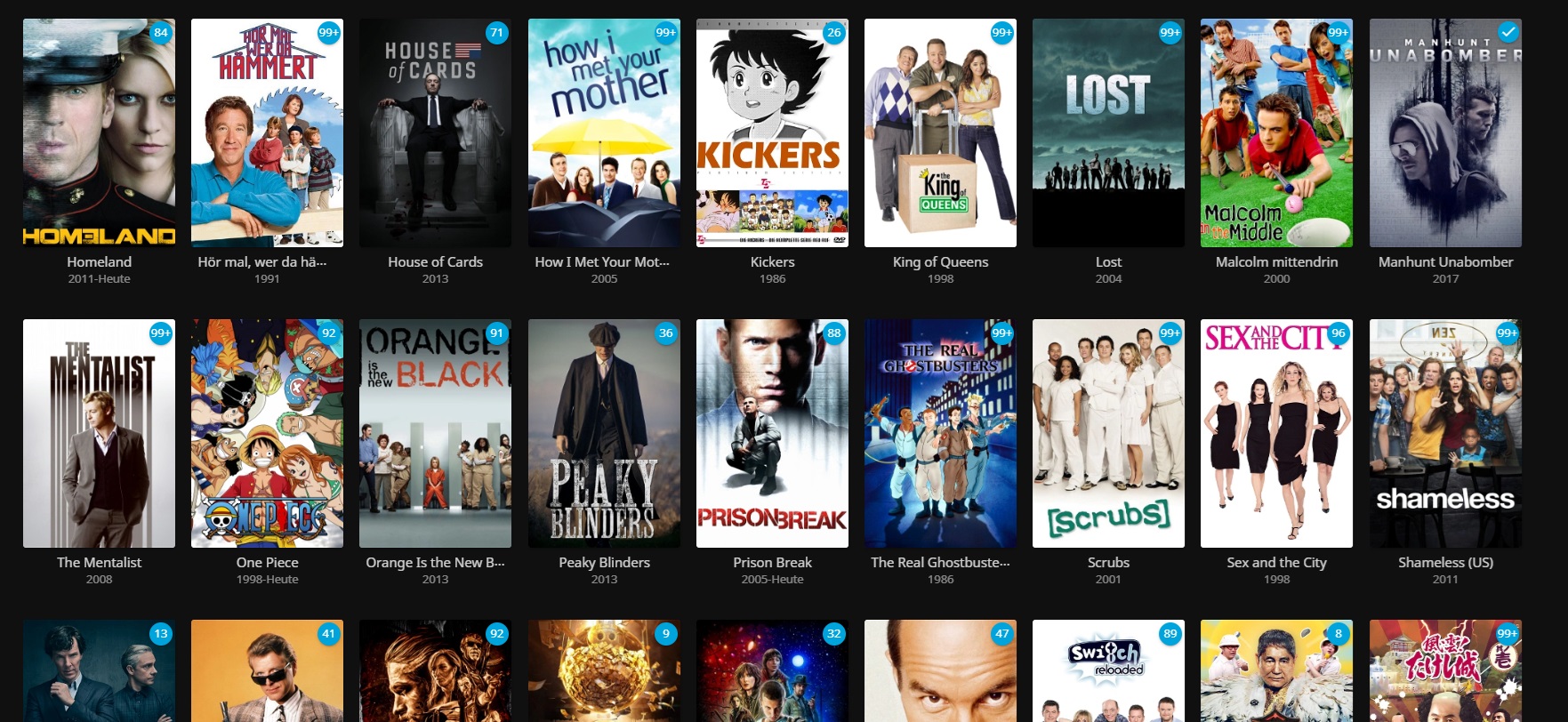Click the 71 badge on House of Cards

click(496, 32)
